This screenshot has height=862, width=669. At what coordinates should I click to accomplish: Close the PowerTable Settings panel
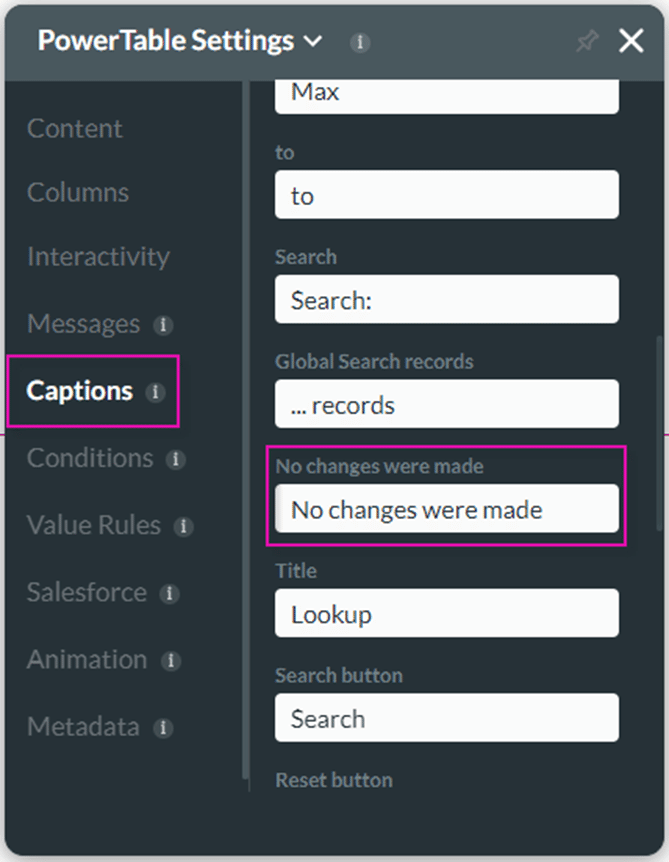632,41
